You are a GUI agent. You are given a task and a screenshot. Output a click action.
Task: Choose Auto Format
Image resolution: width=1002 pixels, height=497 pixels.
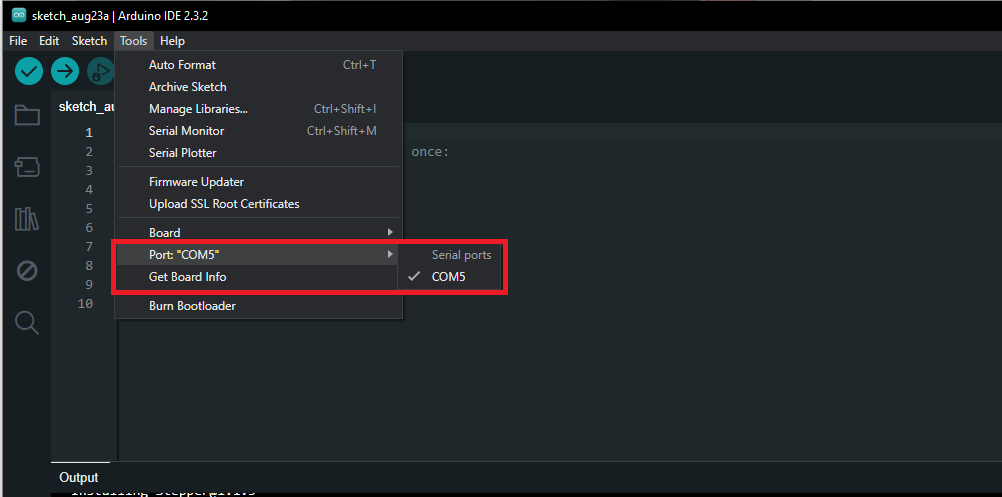tap(258, 65)
